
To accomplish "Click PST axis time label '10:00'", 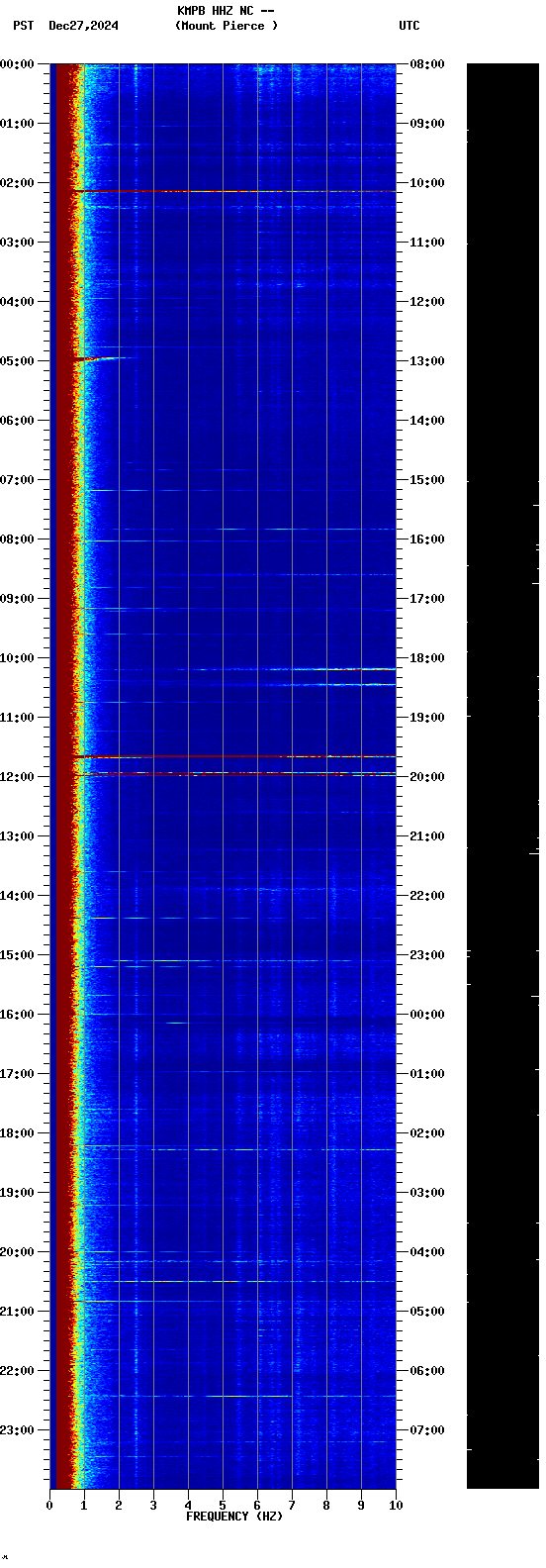I will [x=18, y=658].
